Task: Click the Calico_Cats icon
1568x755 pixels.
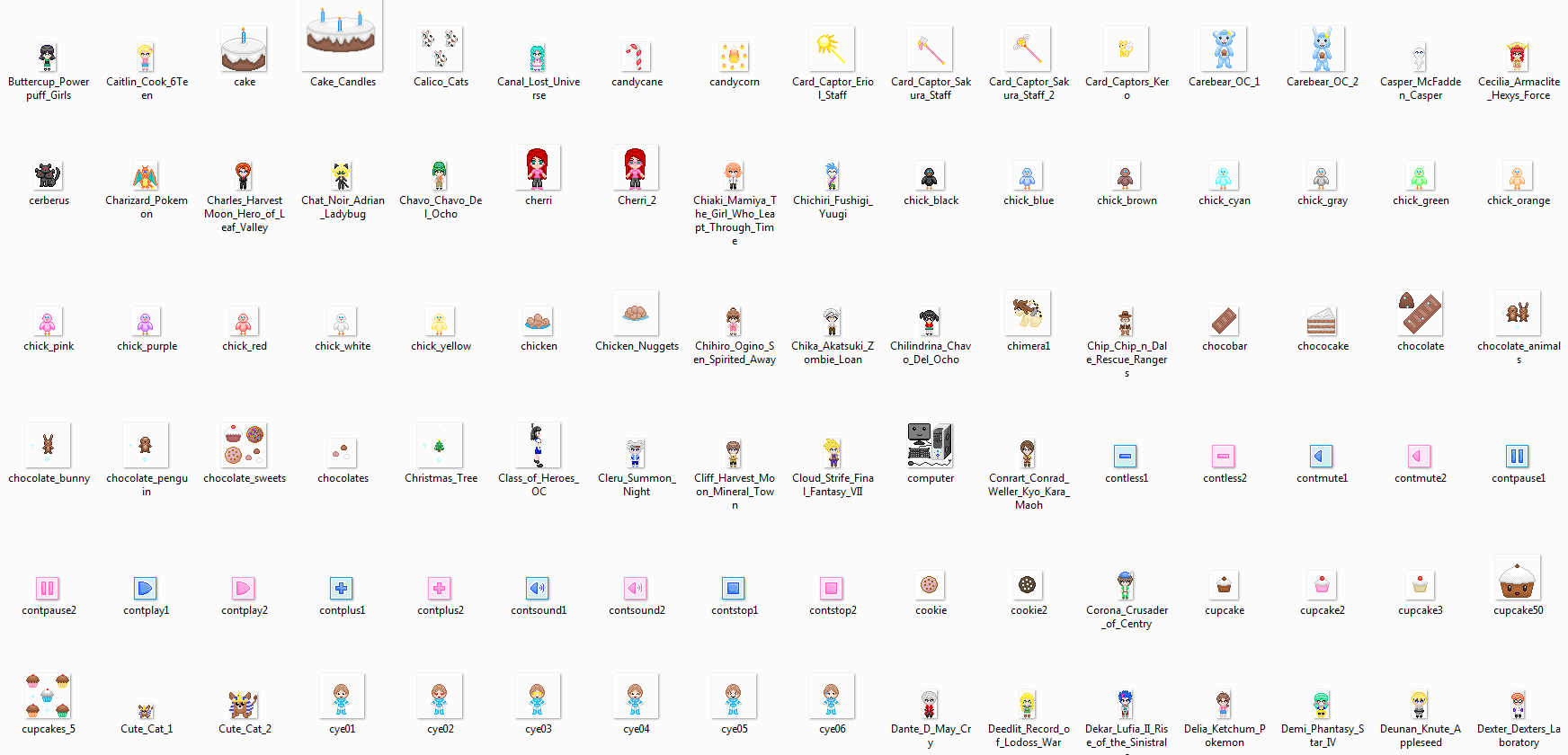Action: click(441, 49)
